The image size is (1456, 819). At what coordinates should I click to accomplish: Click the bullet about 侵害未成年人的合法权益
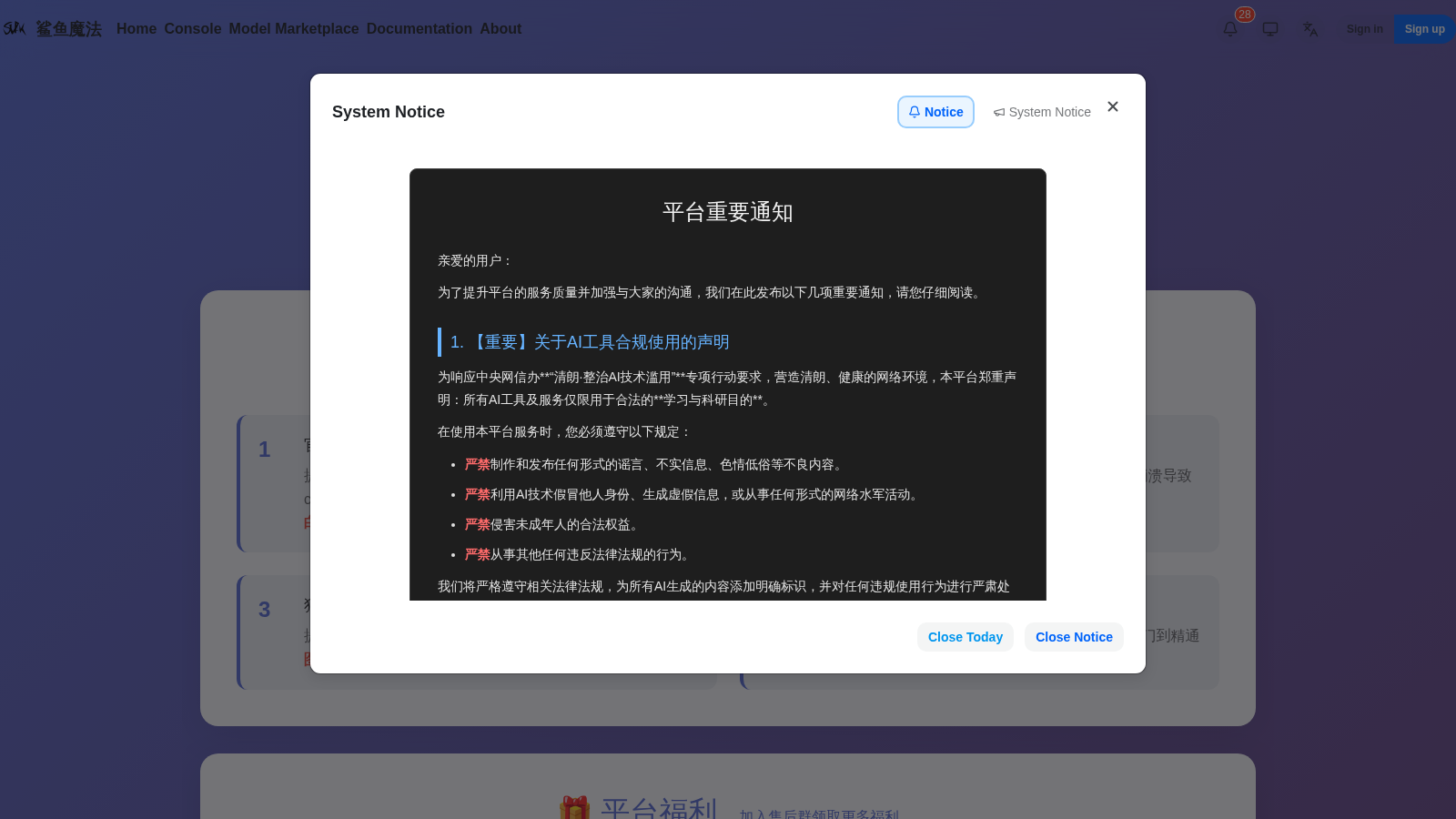(x=553, y=524)
